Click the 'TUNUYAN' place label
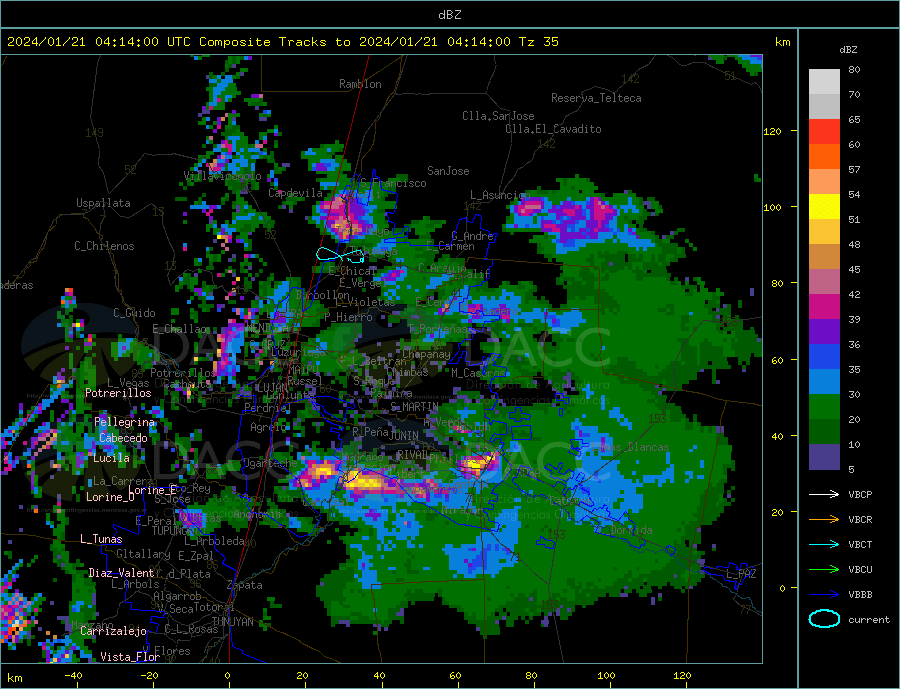 pyautogui.click(x=232, y=622)
